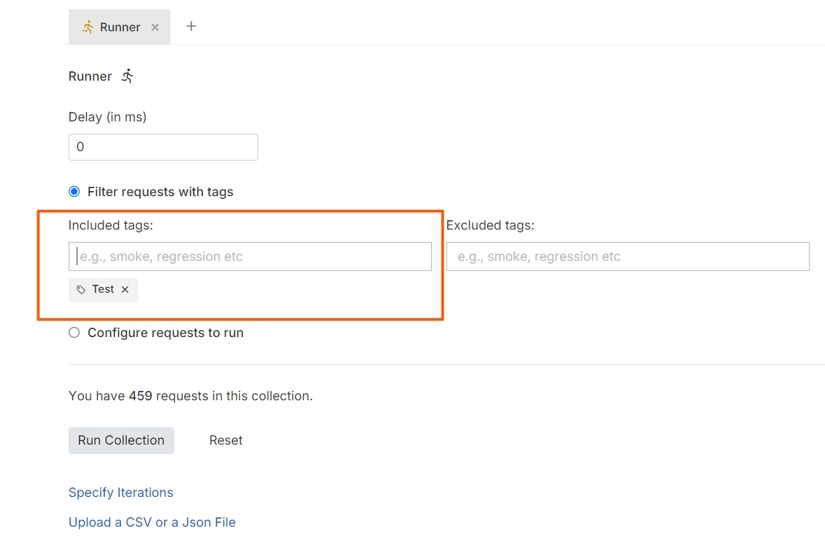
Task: Click Upload a CSV or a Json File
Action: pos(152,522)
